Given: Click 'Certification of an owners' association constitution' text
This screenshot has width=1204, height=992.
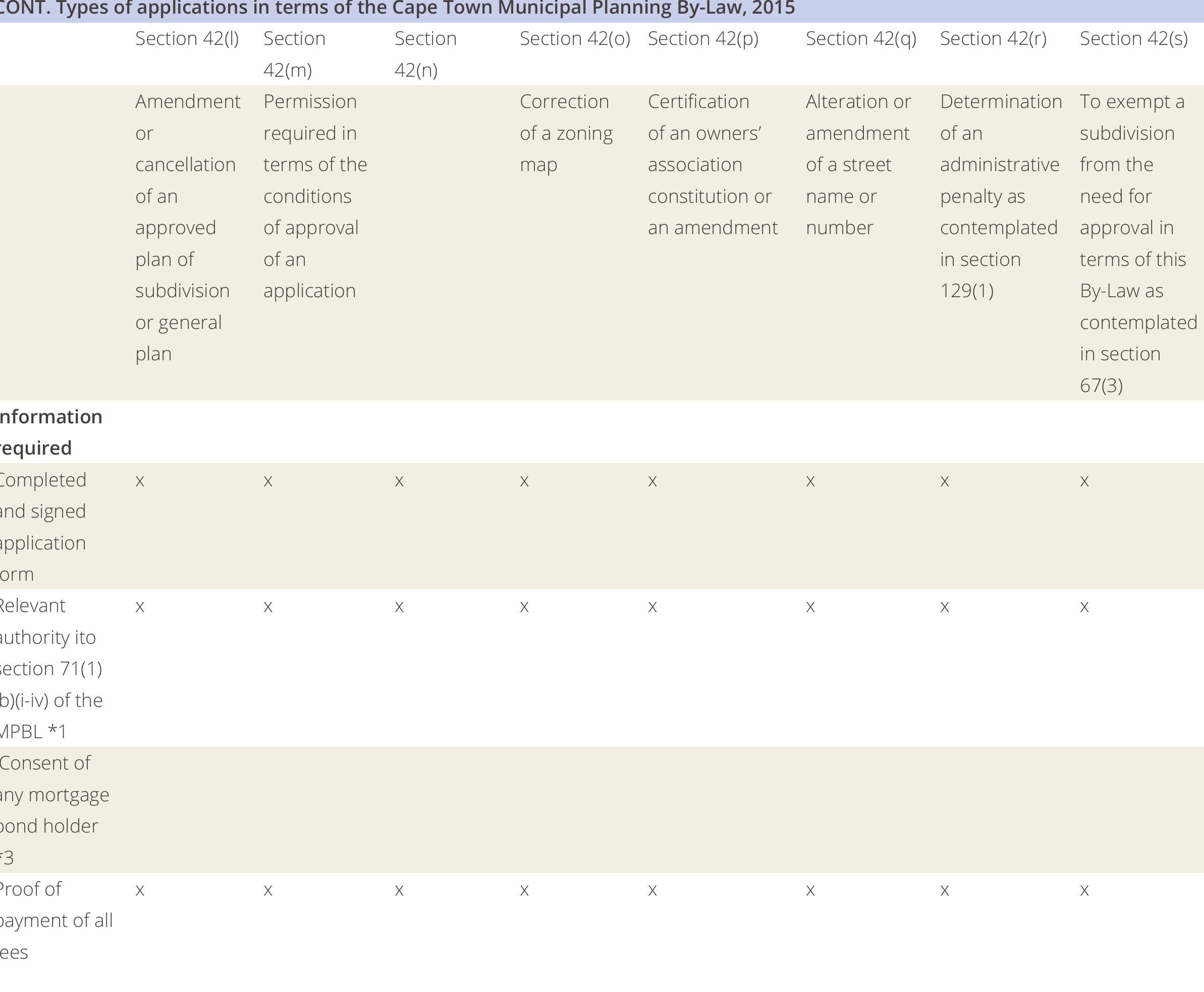Looking at the screenshot, I should 712,164.
